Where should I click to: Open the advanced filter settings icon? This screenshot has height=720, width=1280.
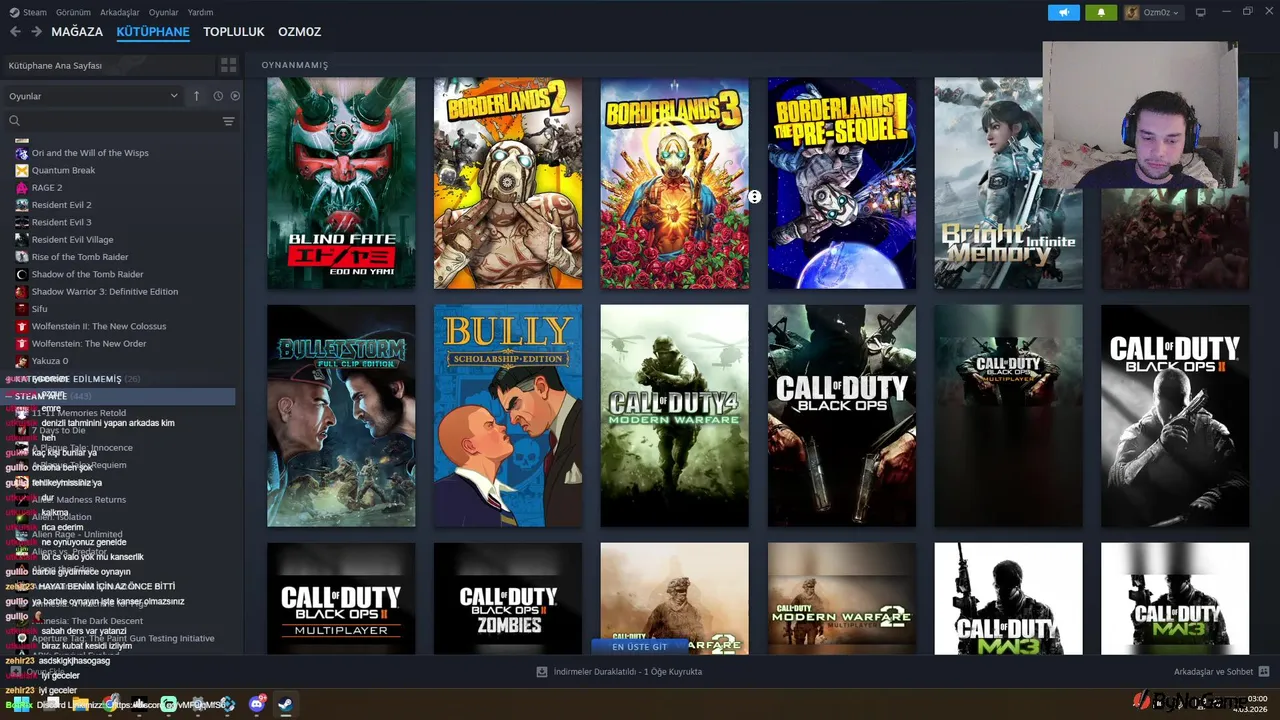point(229,121)
